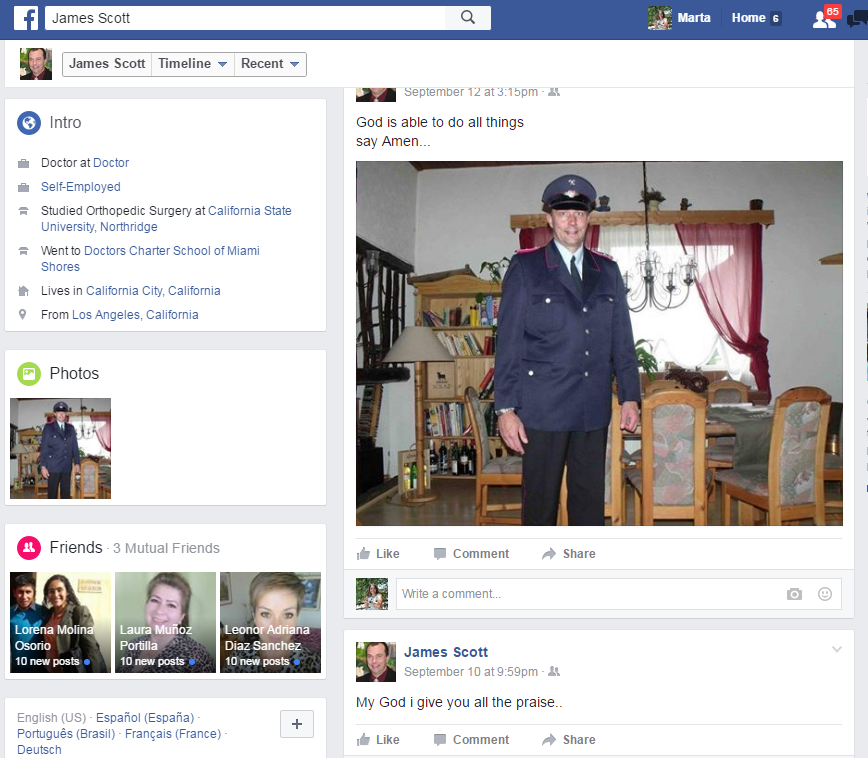Viewport: 868px width, 758px height.
Task: Click the green Photos panel icon
Action: pos(29,373)
